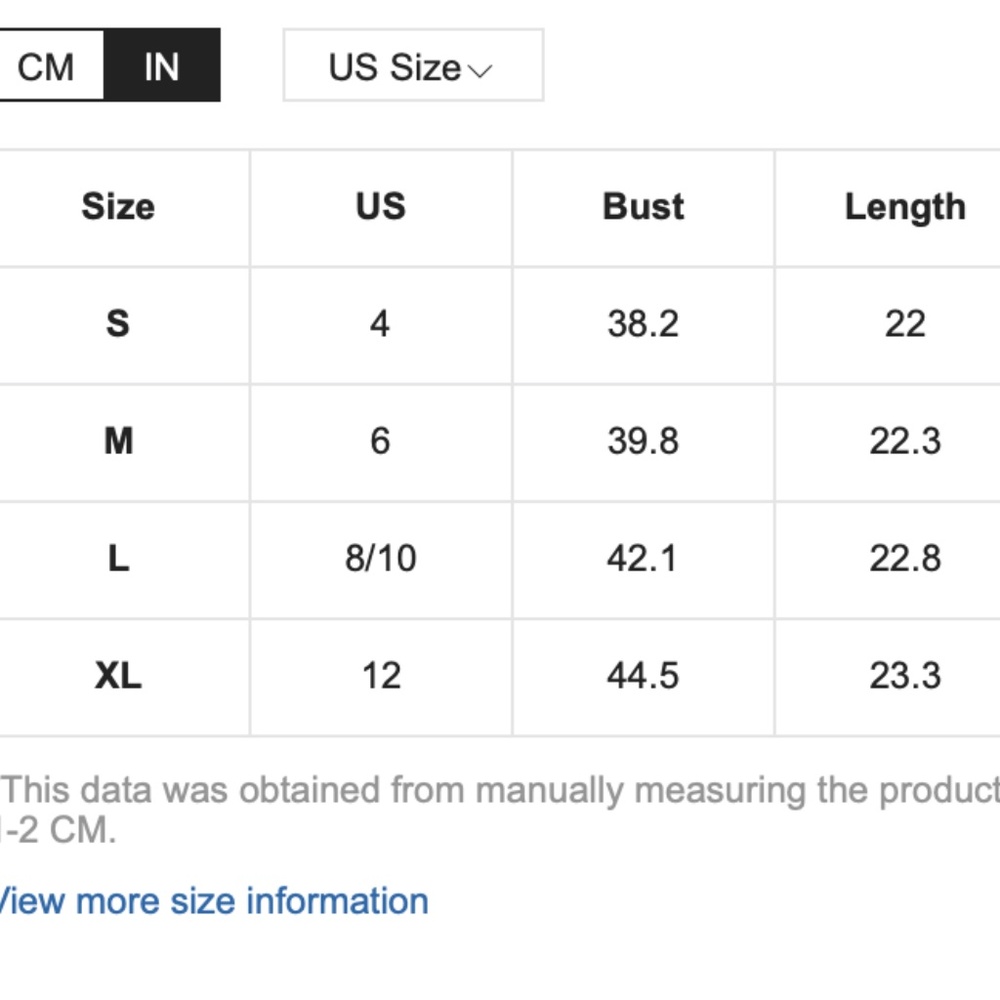Click the bust value 38.2 cell
1000x1000 pixels.
(x=643, y=324)
